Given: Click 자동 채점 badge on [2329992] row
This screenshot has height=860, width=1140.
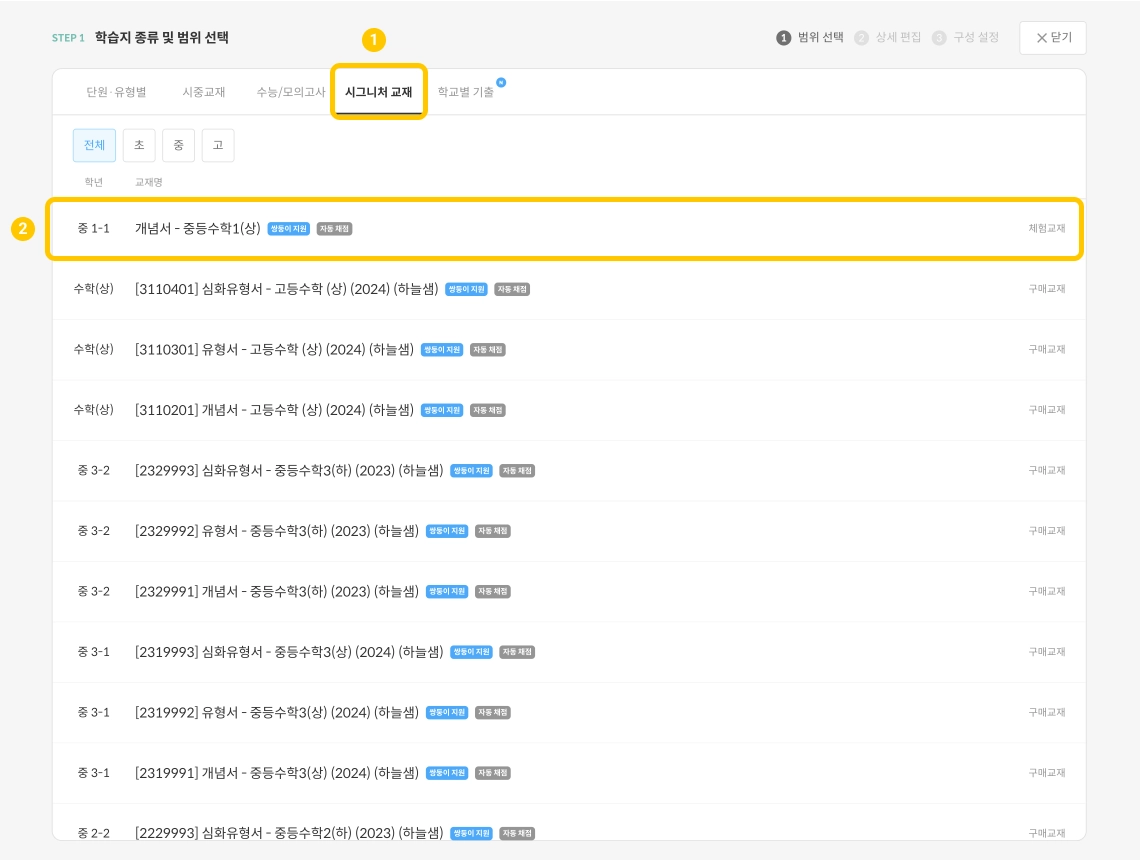Looking at the screenshot, I should tap(493, 531).
